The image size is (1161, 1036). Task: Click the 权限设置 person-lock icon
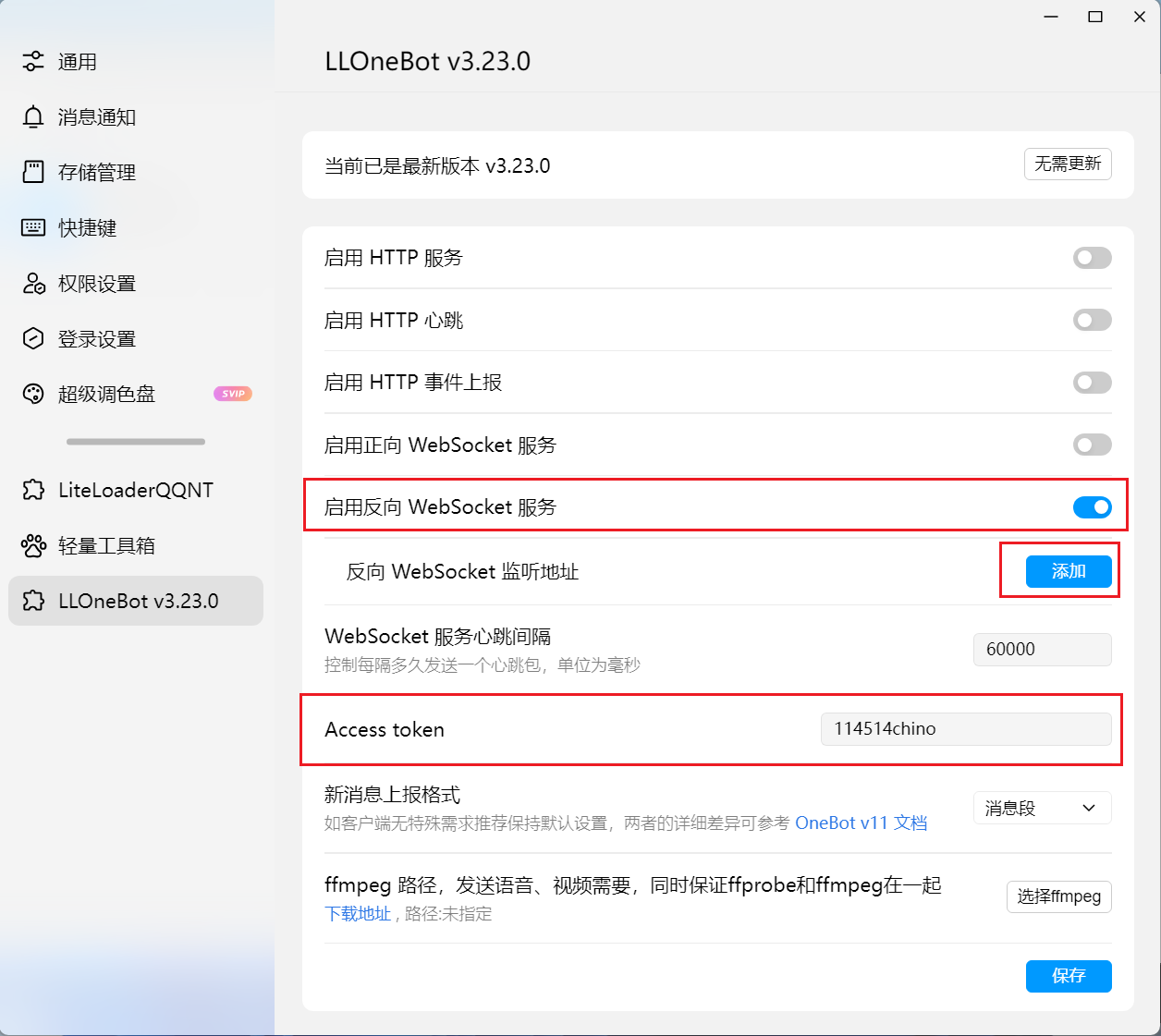[x=33, y=283]
